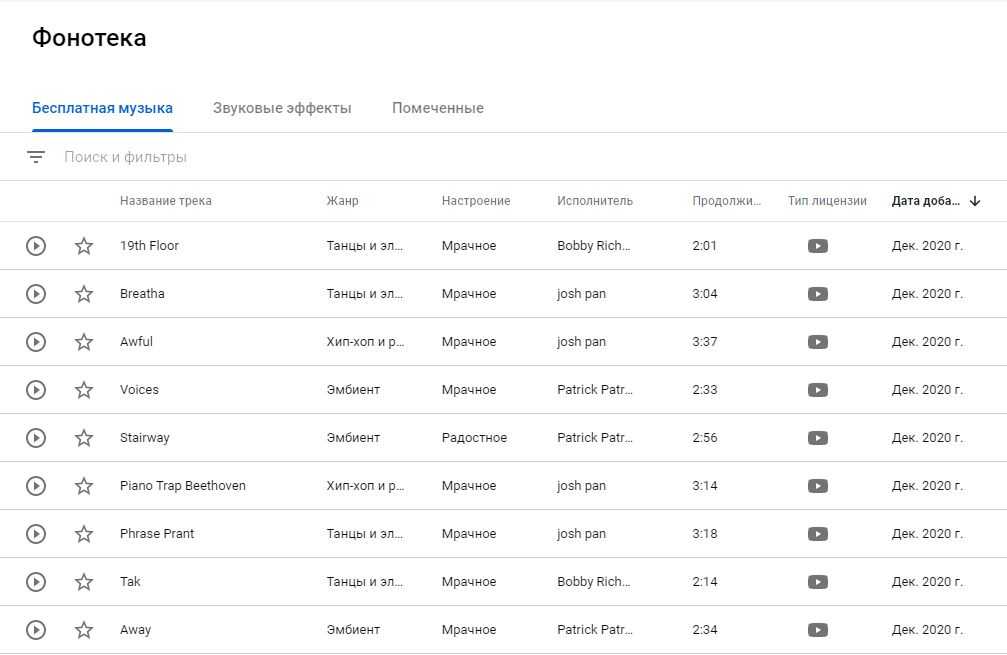Switch to the Звуковые эффекты tab
The image size is (1007, 655).
click(282, 108)
